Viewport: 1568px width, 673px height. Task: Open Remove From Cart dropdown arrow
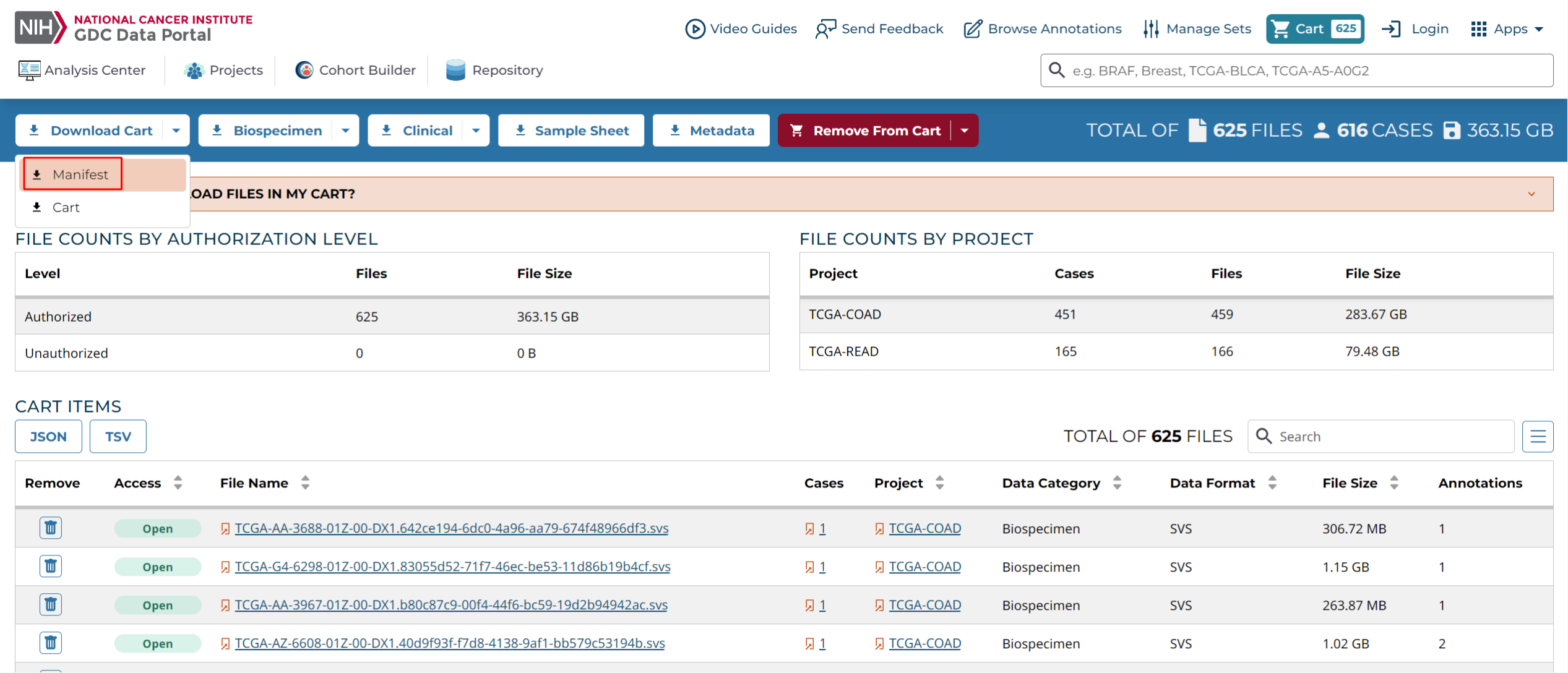point(964,131)
